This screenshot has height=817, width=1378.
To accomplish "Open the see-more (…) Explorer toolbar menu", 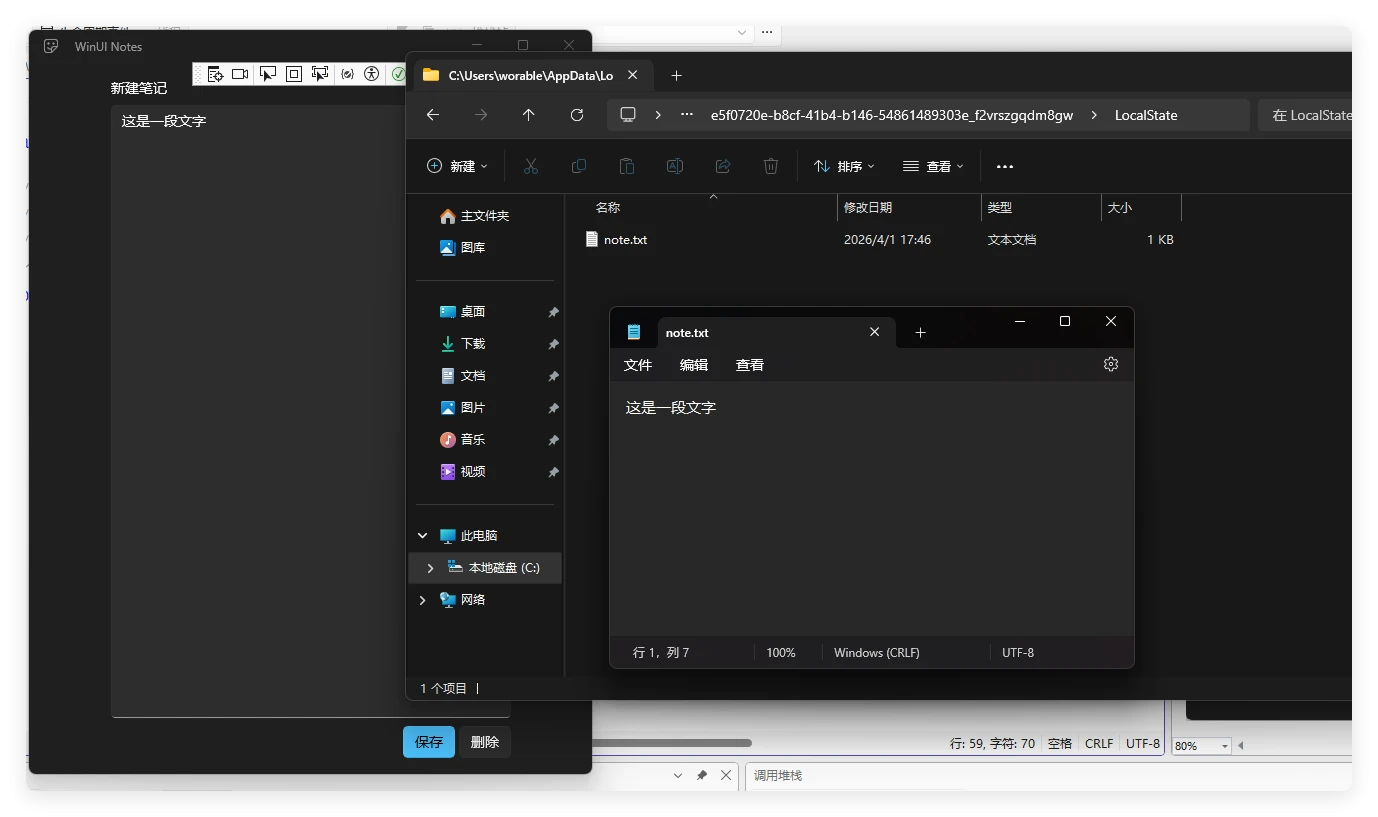I will [1005, 166].
